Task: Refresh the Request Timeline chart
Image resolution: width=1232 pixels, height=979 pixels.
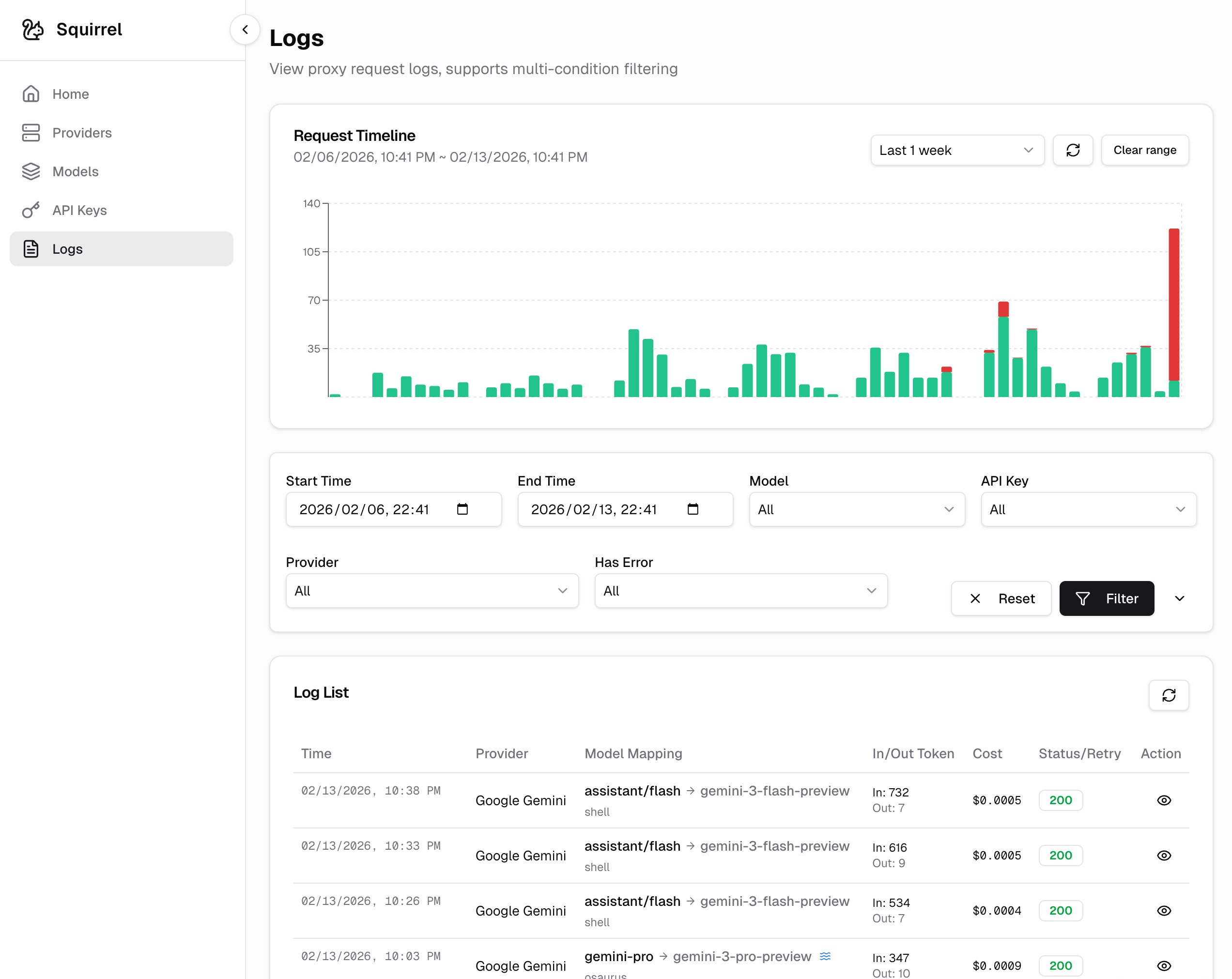Action: (1073, 150)
